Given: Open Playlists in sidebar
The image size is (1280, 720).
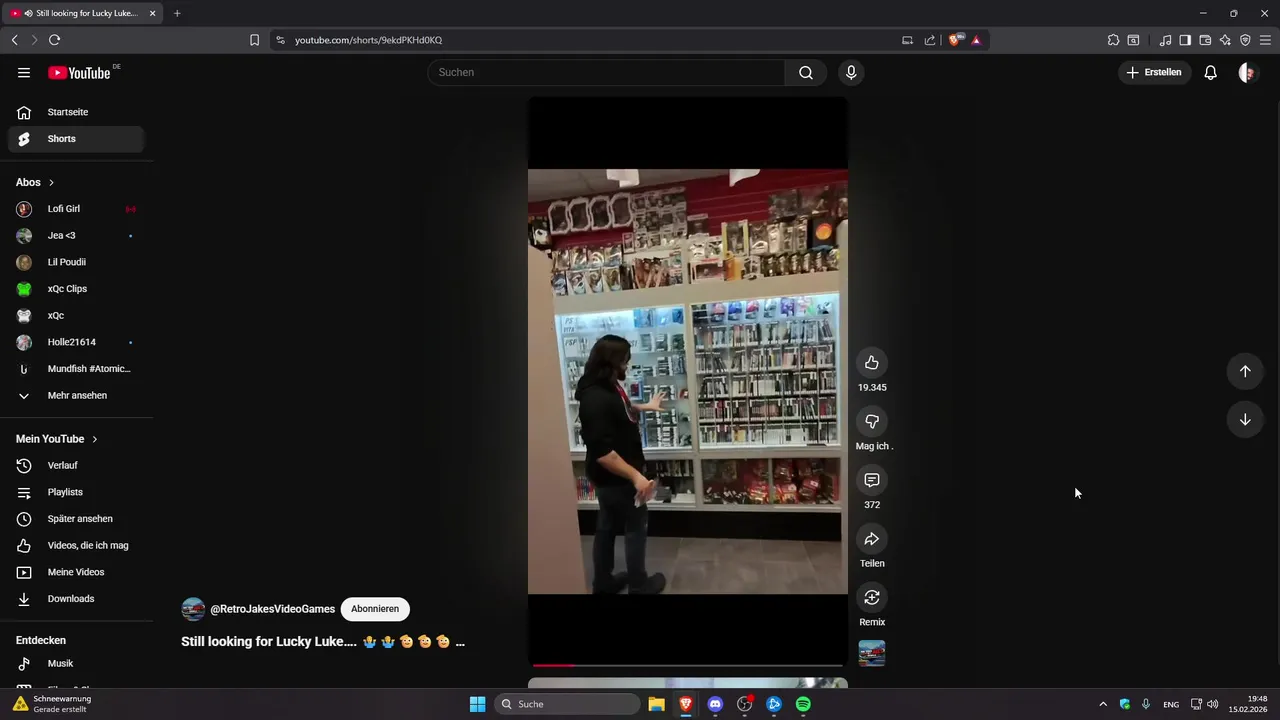Looking at the screenshot, I should [x=76, y=492].
